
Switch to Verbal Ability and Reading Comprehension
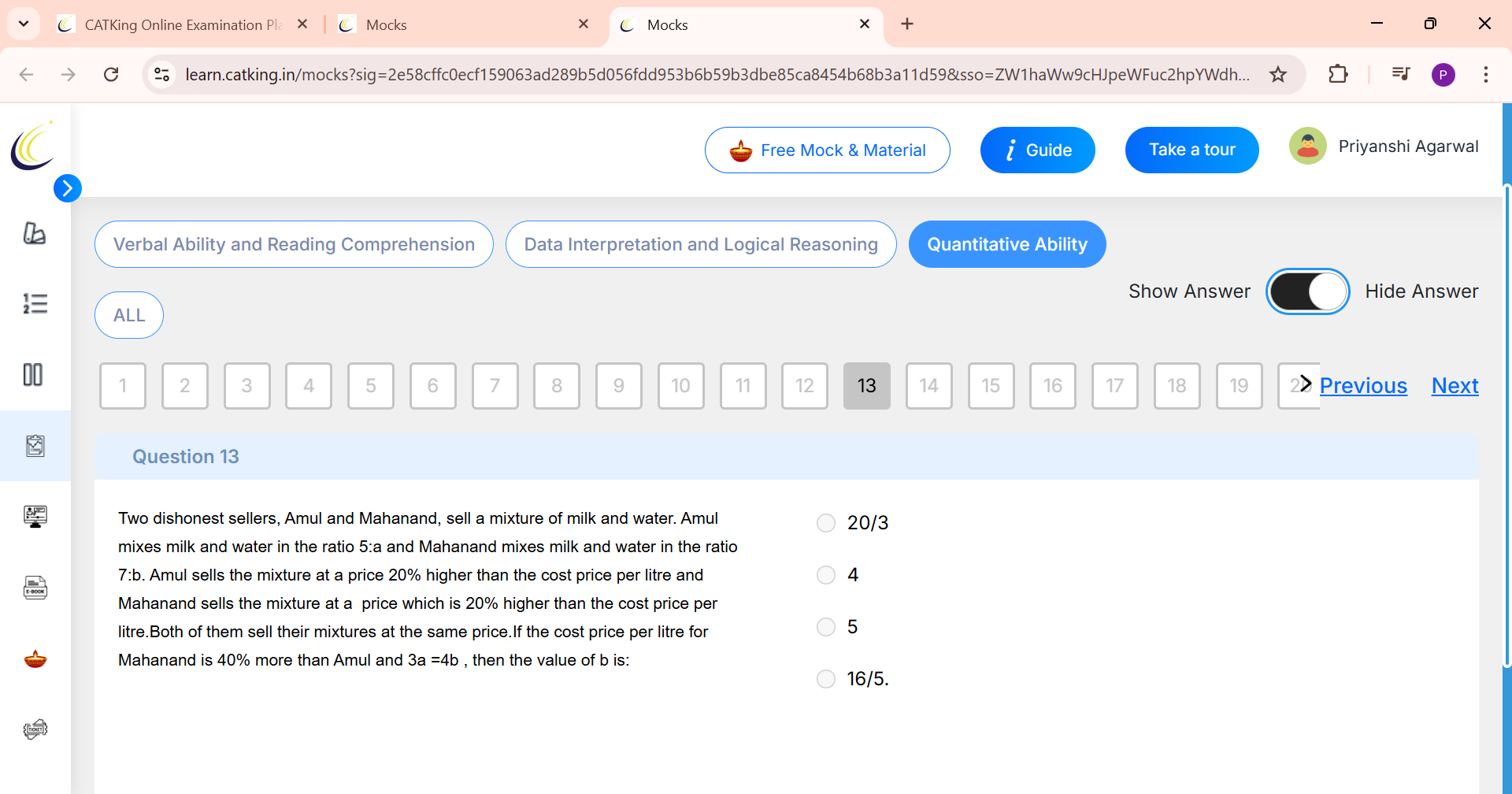coord(294,244)
